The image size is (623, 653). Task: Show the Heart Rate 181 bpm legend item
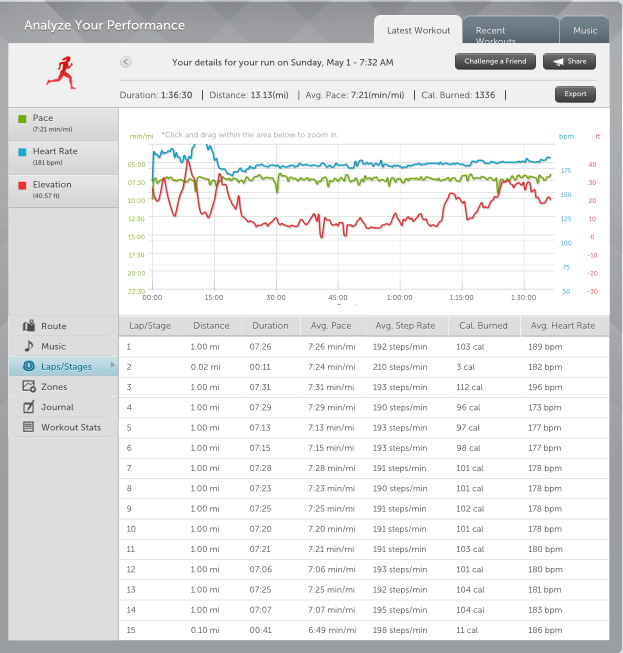[x=64, y=157]
